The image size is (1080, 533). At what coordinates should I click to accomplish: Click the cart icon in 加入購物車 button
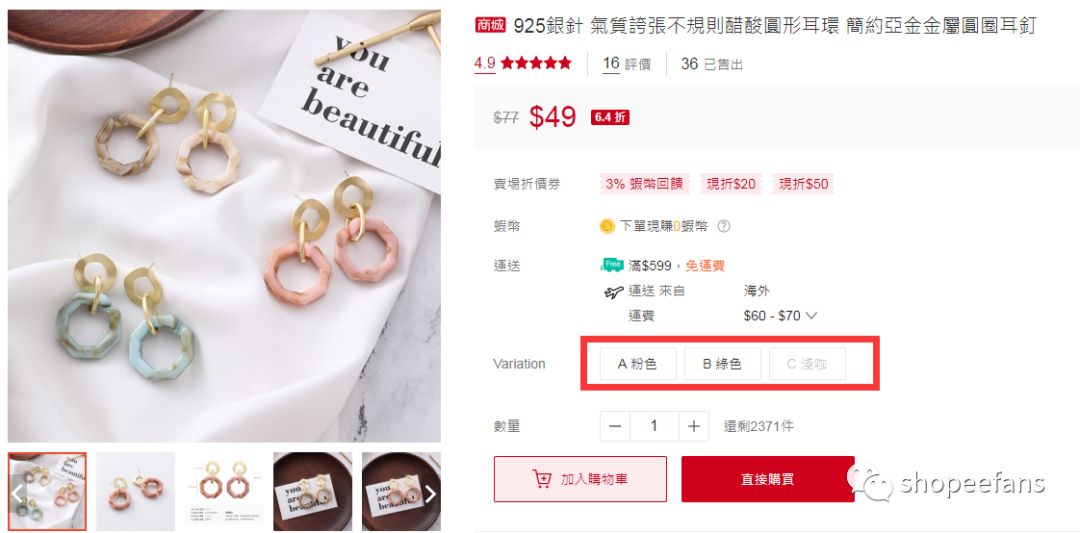[542, 479]
